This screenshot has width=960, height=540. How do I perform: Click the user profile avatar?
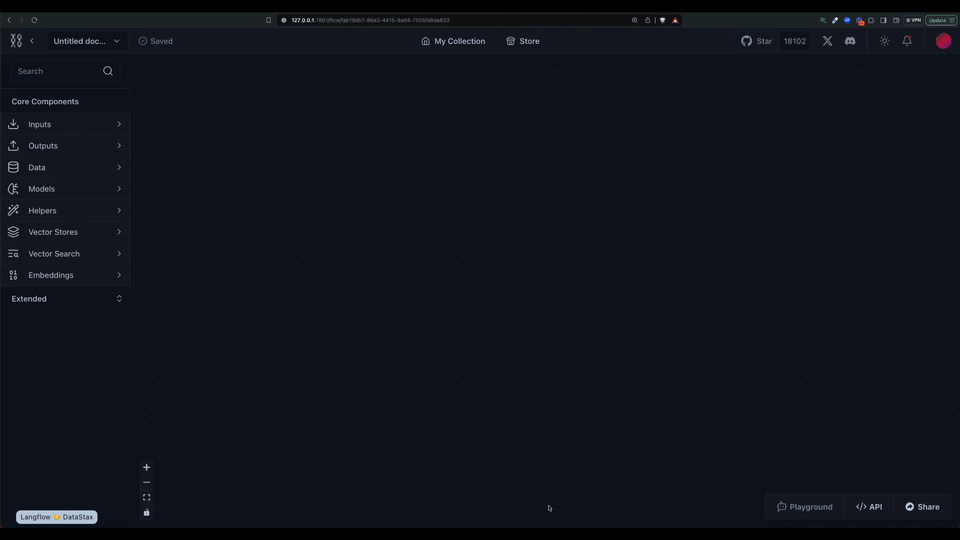pos(943,41)
